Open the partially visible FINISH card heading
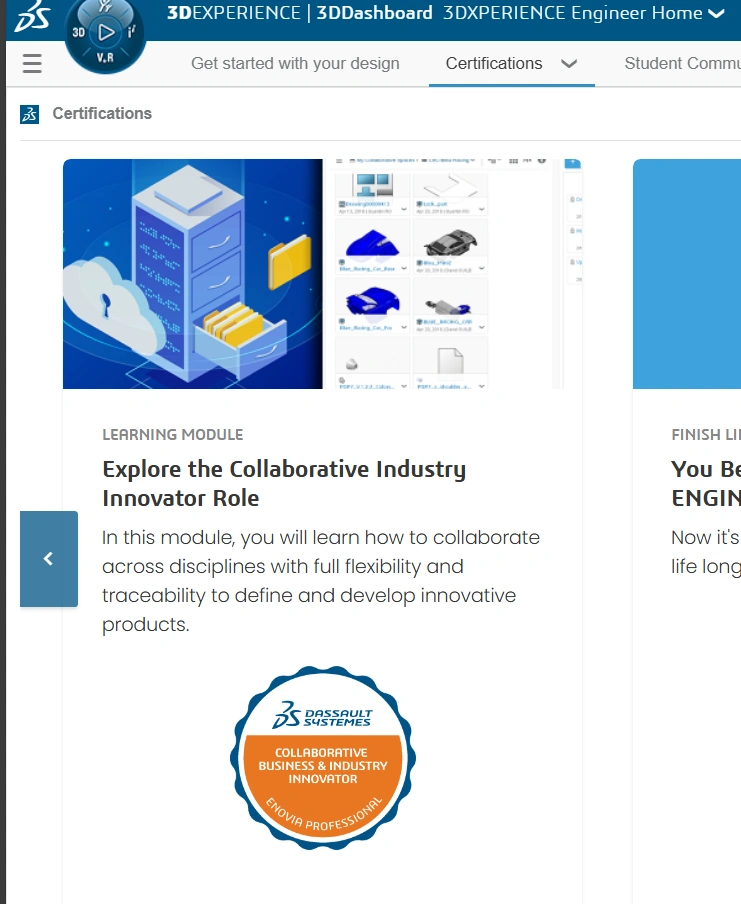741x904 pixels. pos(706,483)
